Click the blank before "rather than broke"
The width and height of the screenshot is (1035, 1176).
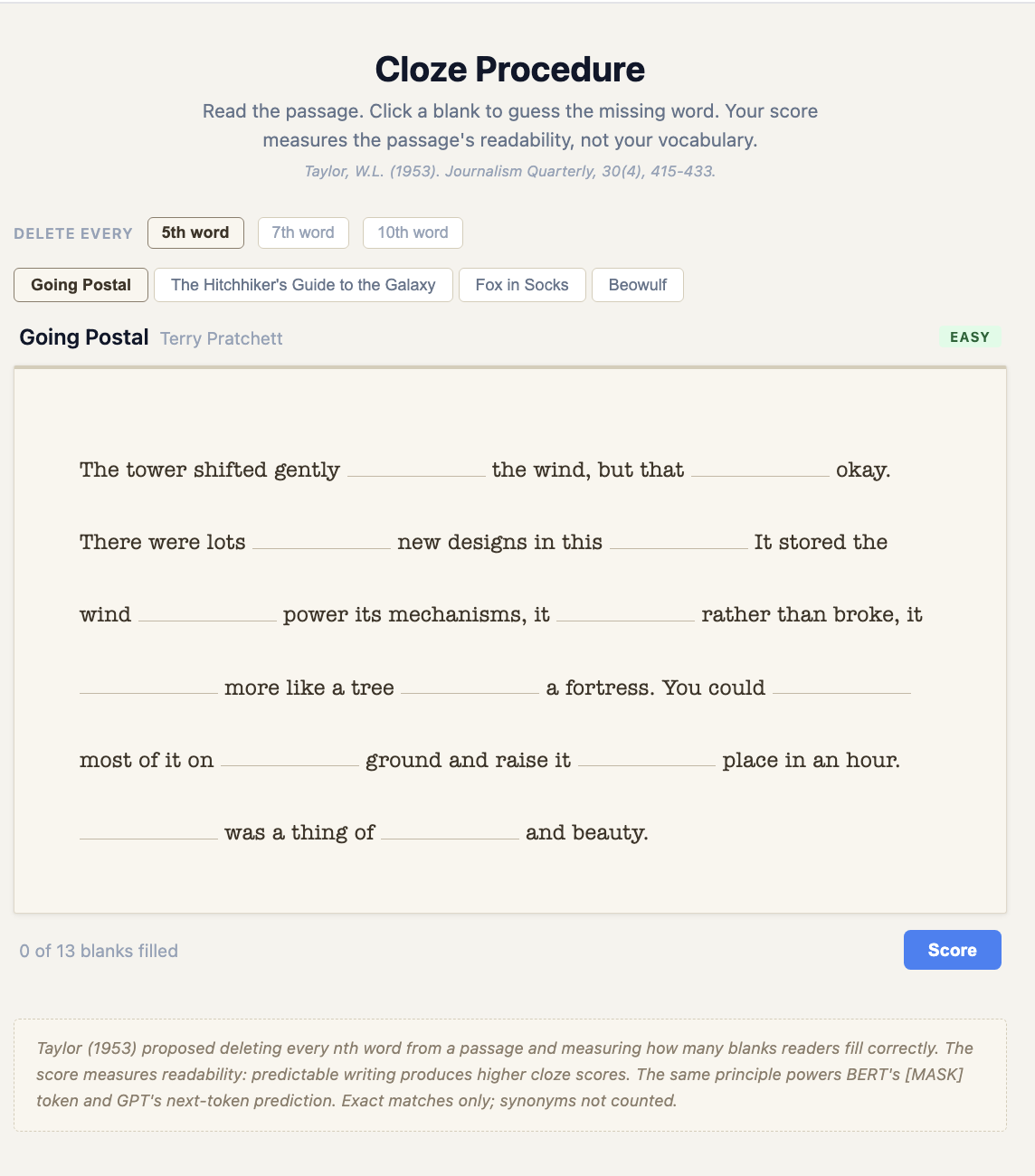pos(627,615)
